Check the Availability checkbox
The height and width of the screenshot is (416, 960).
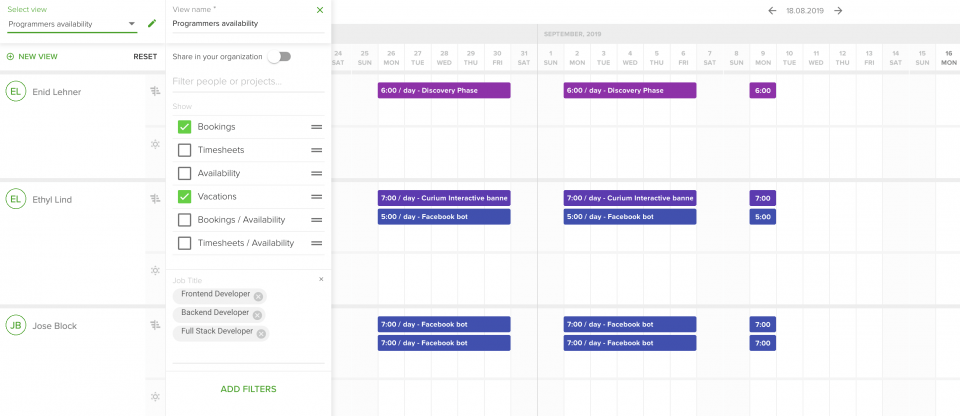[184, 173]
